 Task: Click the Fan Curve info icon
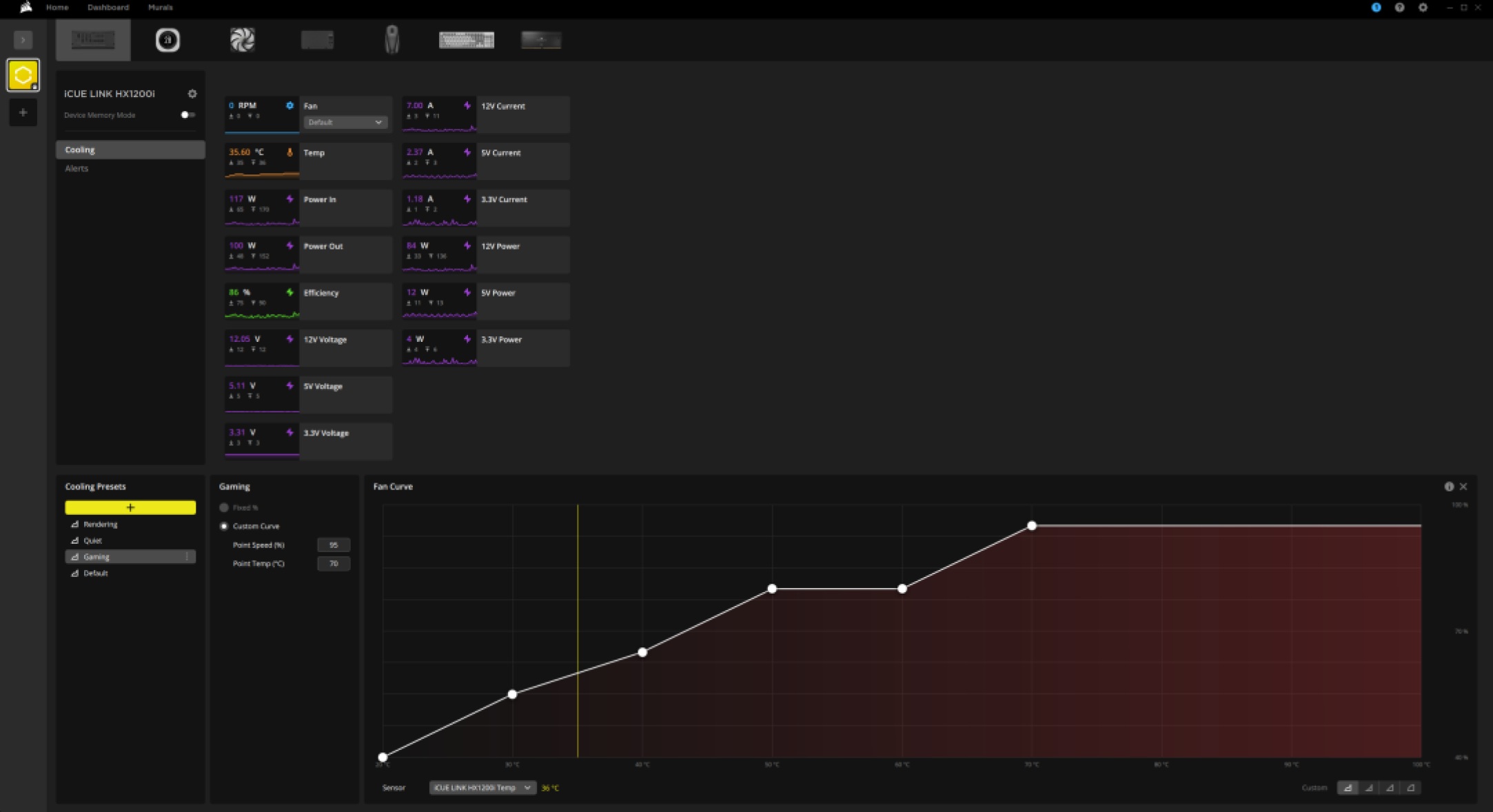coord(1448,487)
